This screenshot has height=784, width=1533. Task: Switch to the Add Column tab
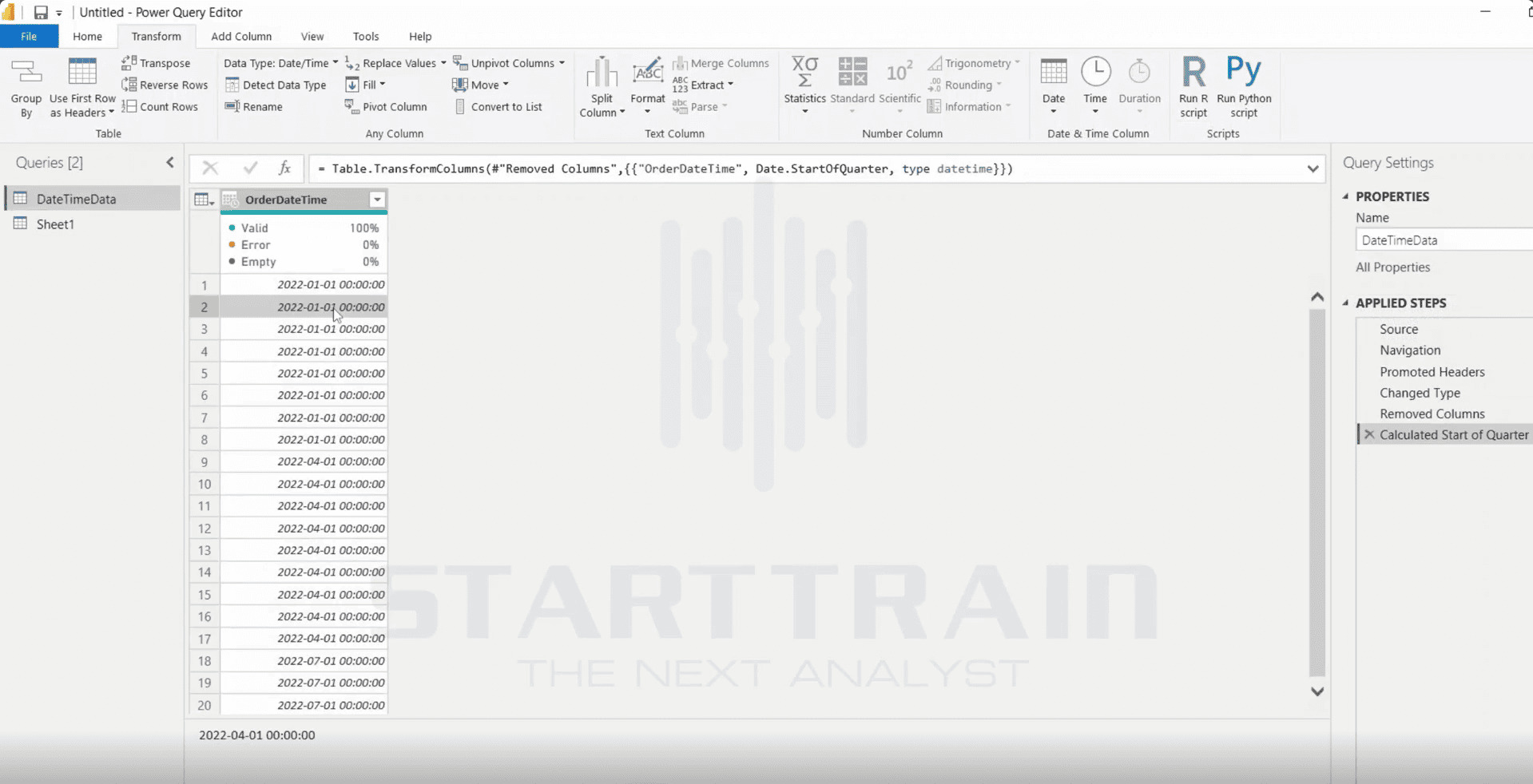coord(241,36)
